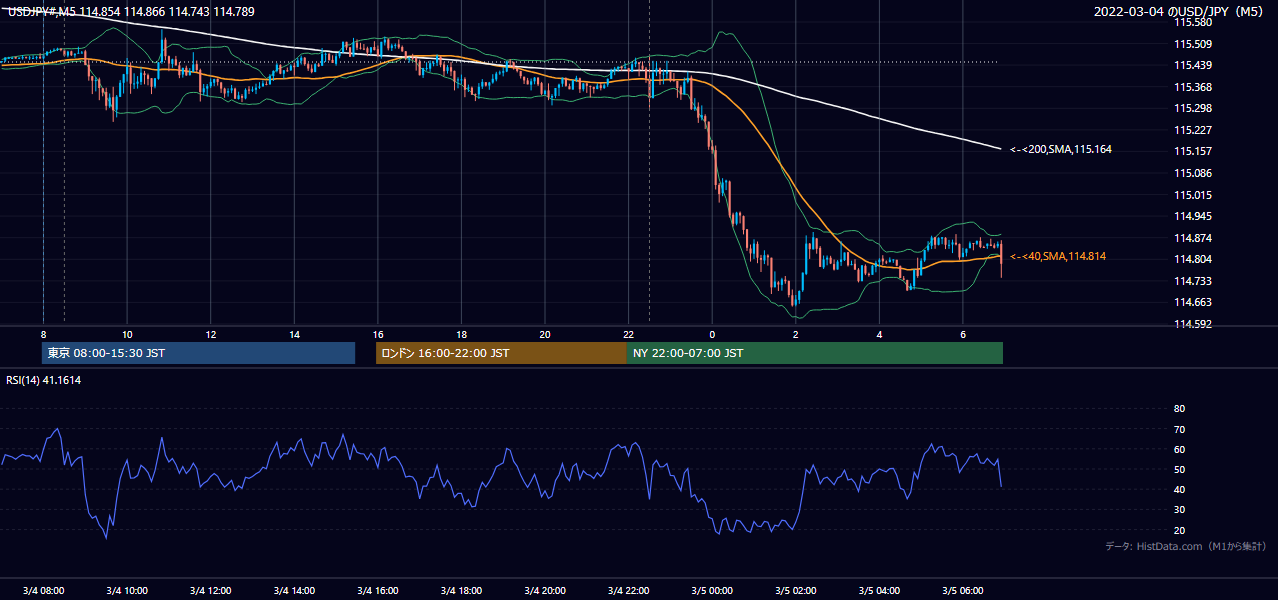
Task: Select the NY 22:00-07:00 JST session bar
Action: (815, 353)
